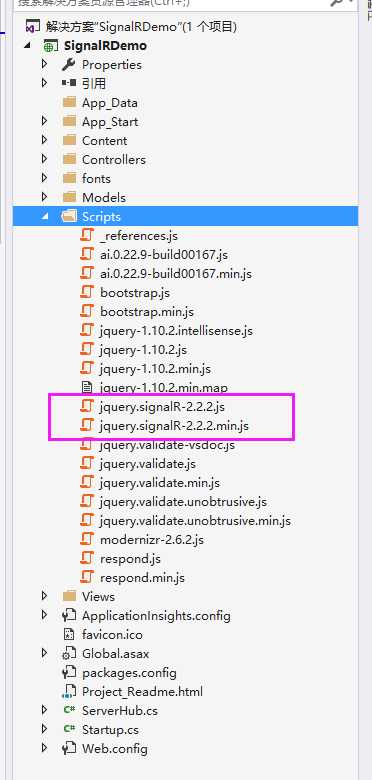The height and width of the screenshot is (780, 372).
Task: Expand the Web.config node
Action: point(45,748)
